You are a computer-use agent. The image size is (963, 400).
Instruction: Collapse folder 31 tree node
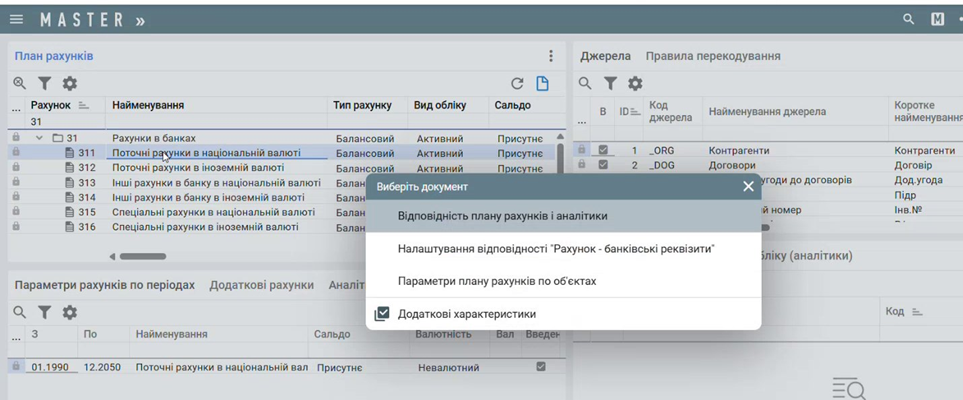pyautogui.click(x=39, y=138)
